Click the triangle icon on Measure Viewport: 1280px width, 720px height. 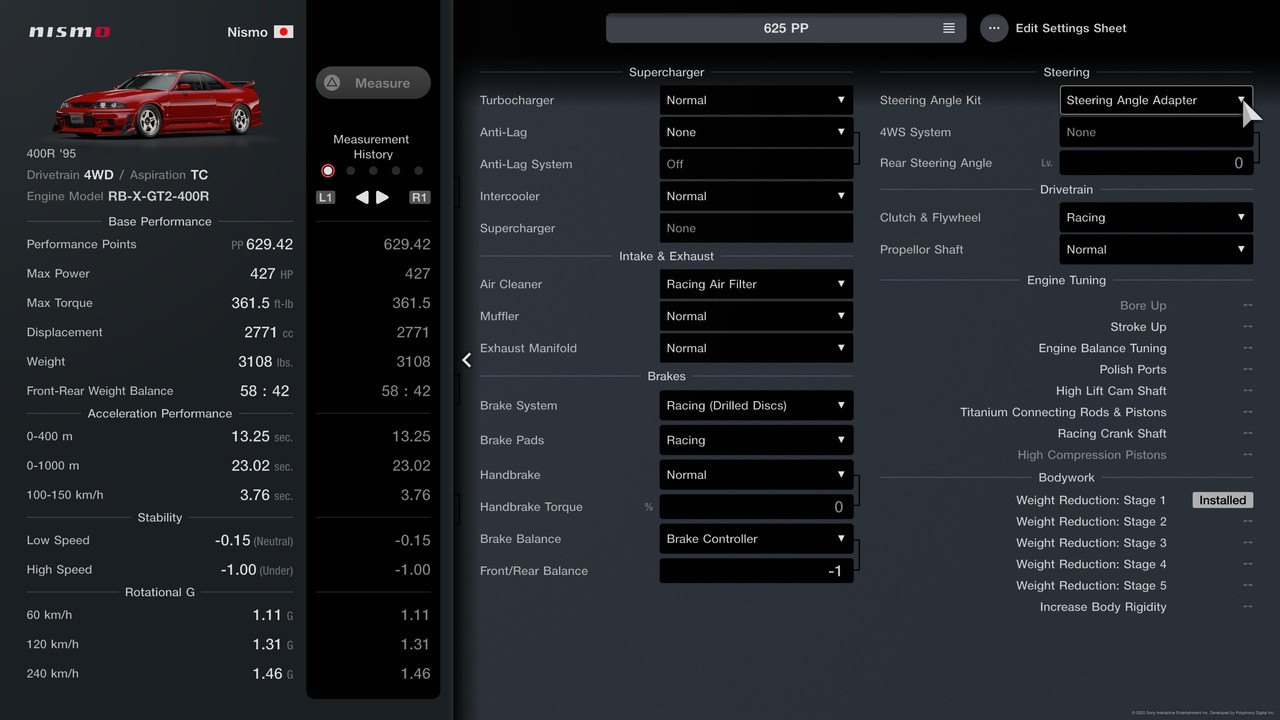click(x=332, y=83)
